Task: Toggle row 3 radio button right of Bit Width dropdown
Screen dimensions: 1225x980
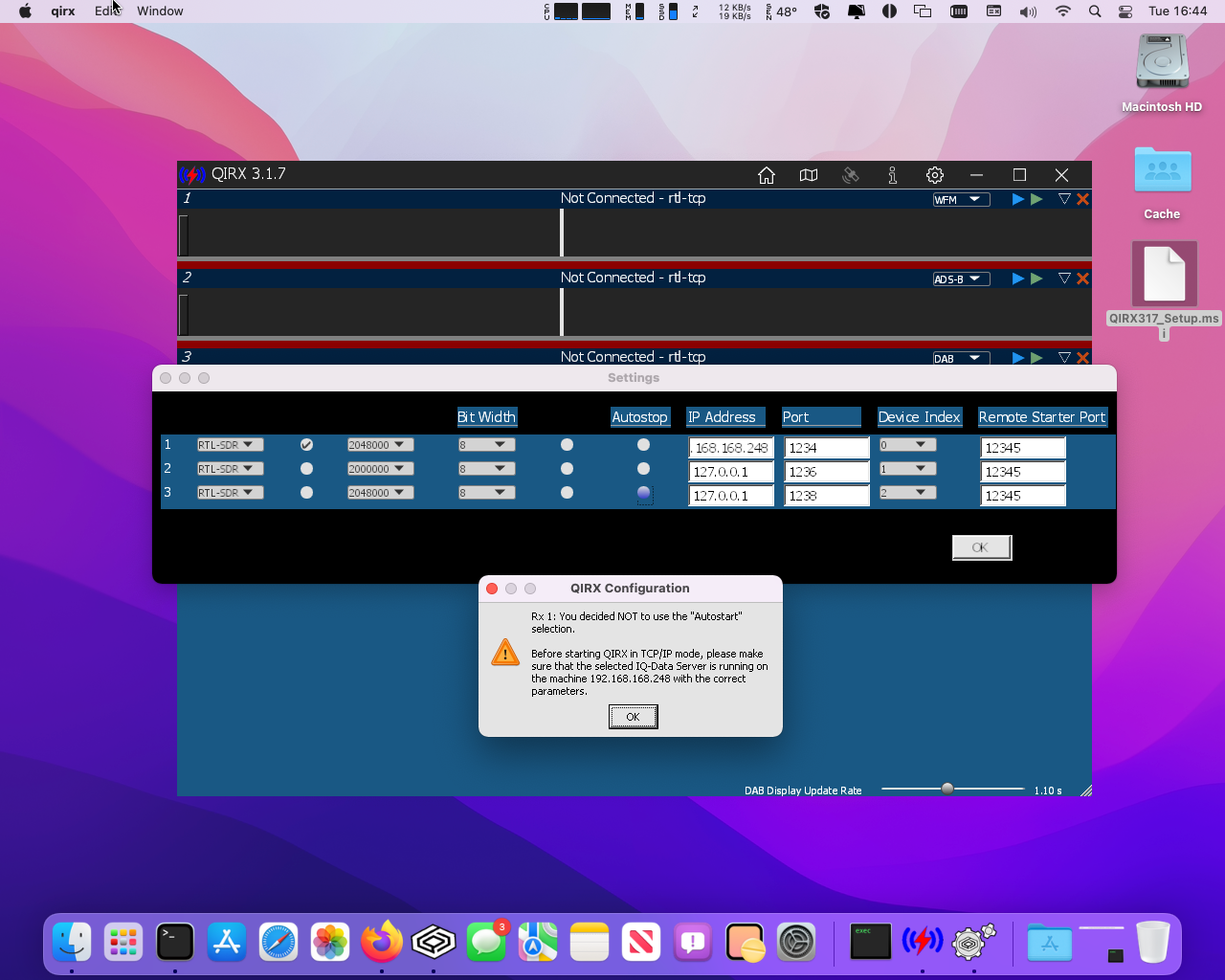Action: (x=567, y=493)
